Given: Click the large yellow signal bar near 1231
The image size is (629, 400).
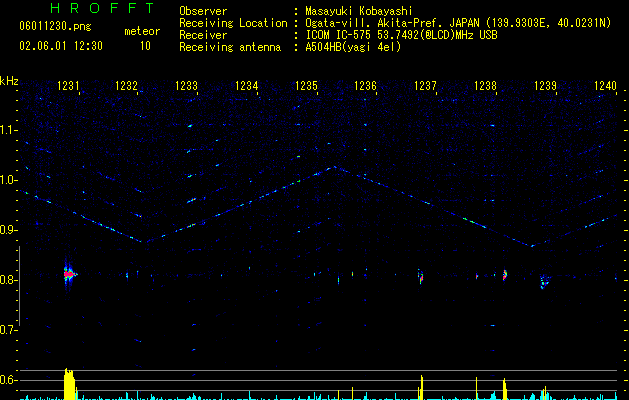Looking at the screenshot, I should pyautogui.click(x=69, y=384).
